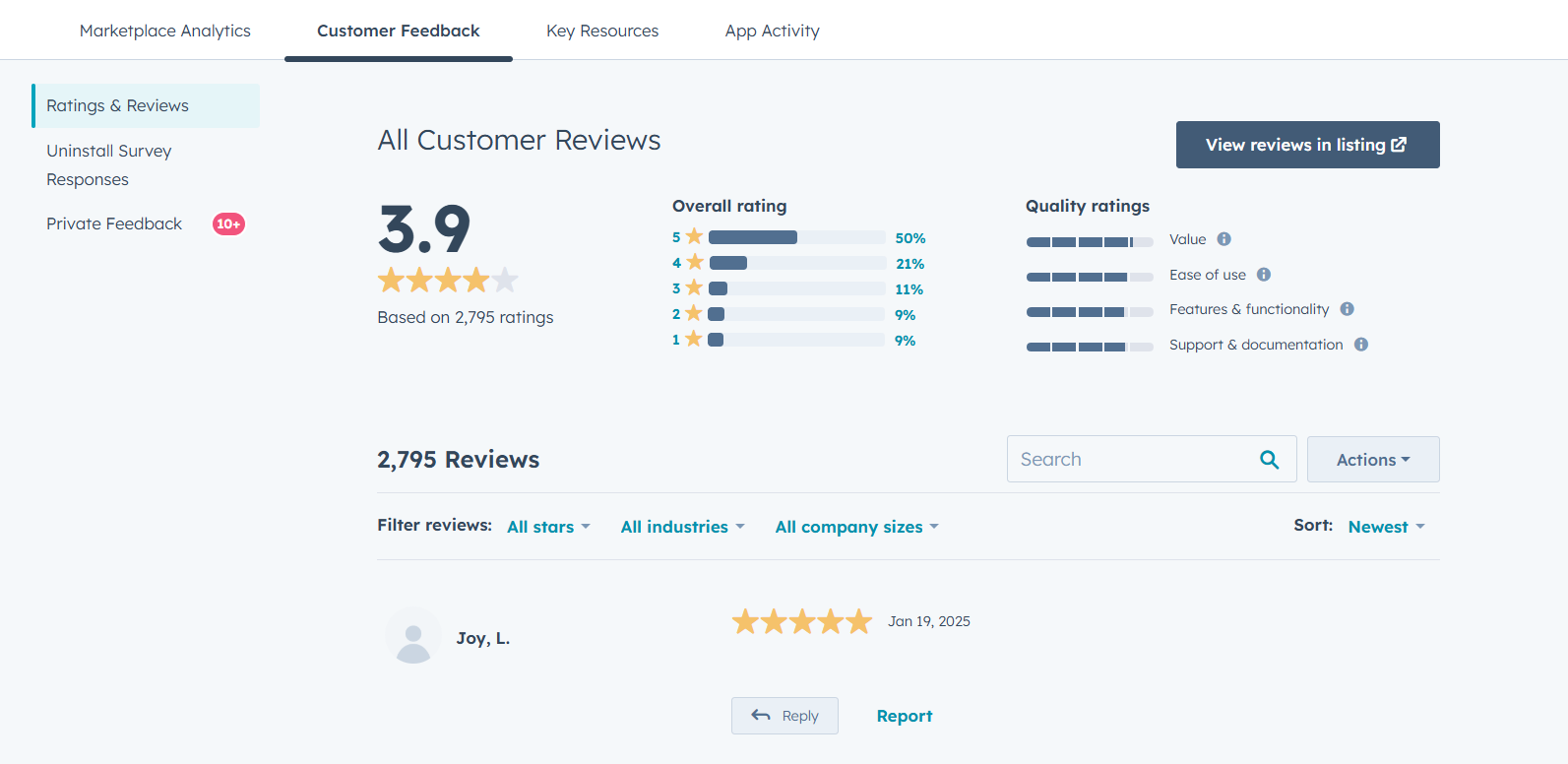Screen dimensions: 1568x764
Task: Click the magnifying glass search icon
Action: click(x=1270, y=460)
